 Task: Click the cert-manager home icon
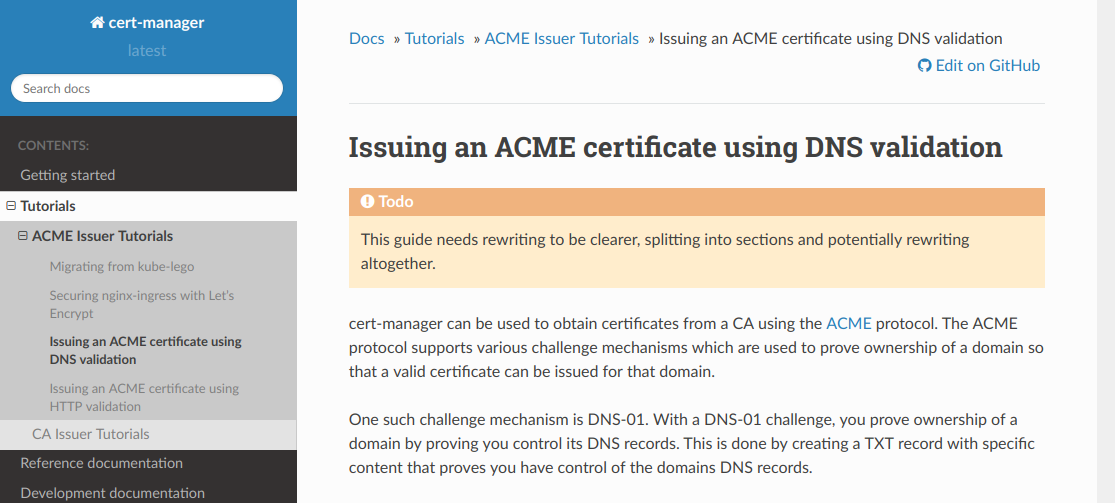pos(97,23)
